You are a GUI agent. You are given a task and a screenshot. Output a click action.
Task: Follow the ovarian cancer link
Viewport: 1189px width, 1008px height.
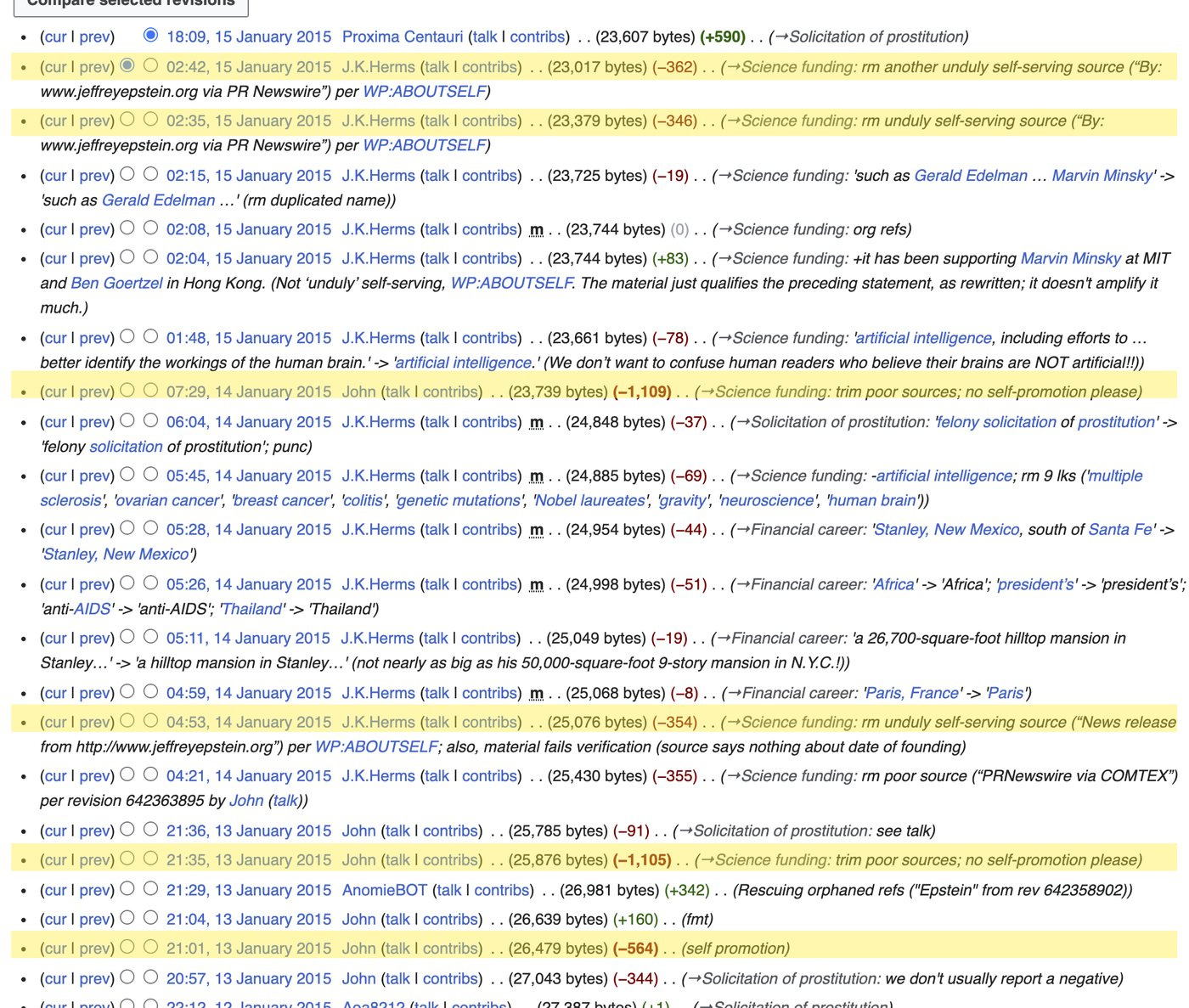[x=168, y=500]
